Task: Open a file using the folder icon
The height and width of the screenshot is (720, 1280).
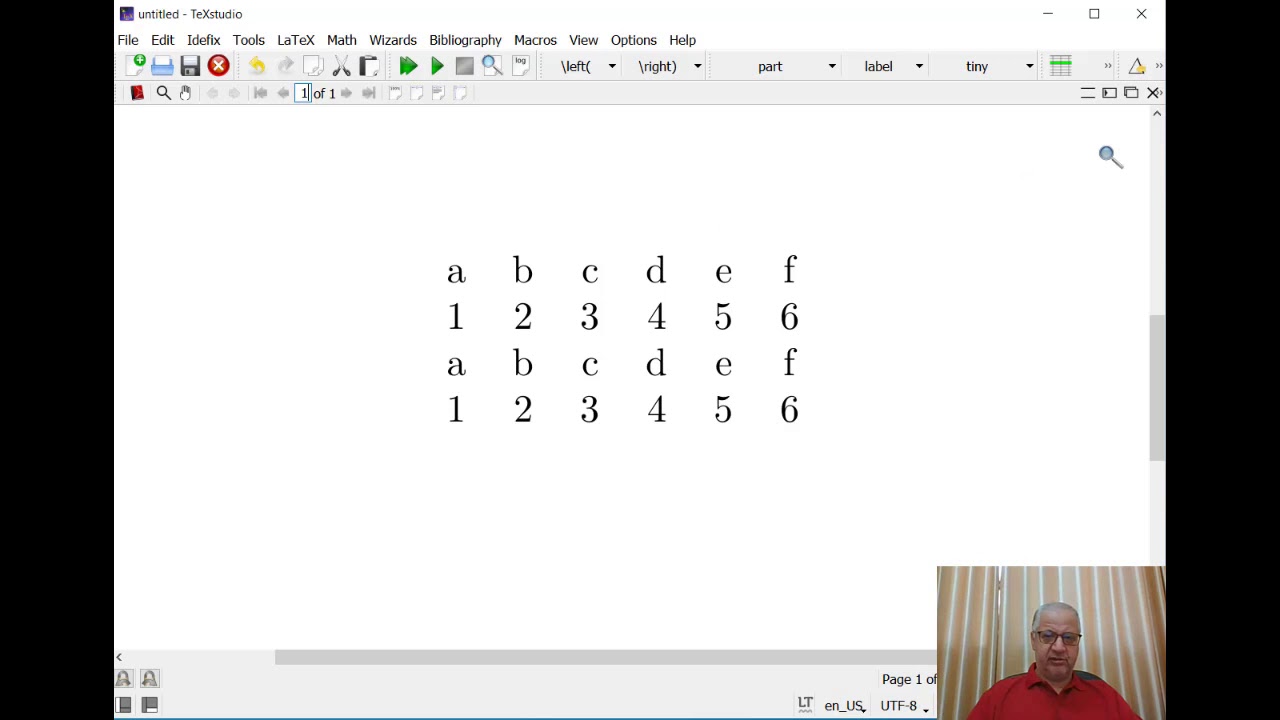Action: coord(162,66)
